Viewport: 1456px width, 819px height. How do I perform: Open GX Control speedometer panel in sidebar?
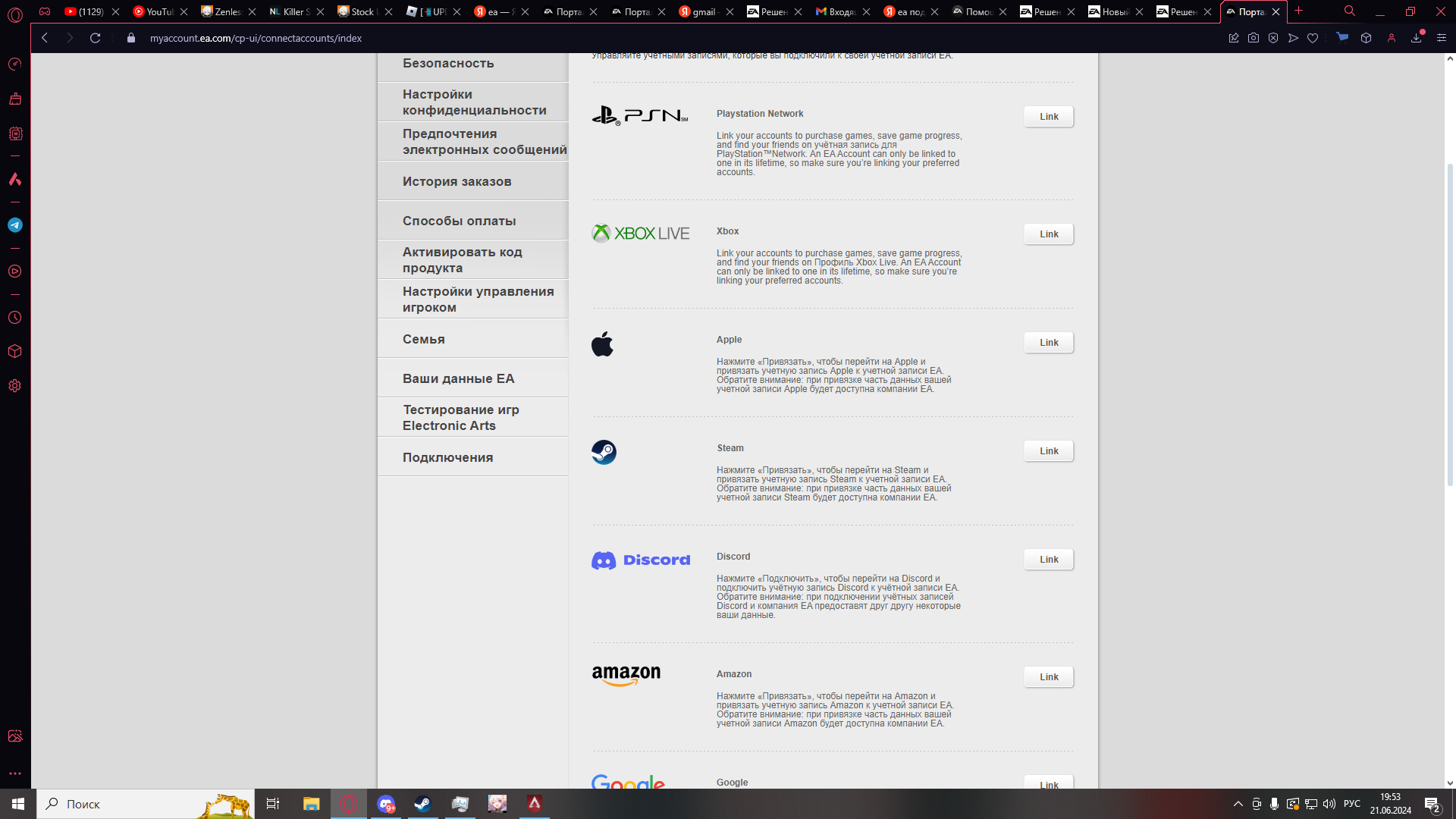(15, 64)
